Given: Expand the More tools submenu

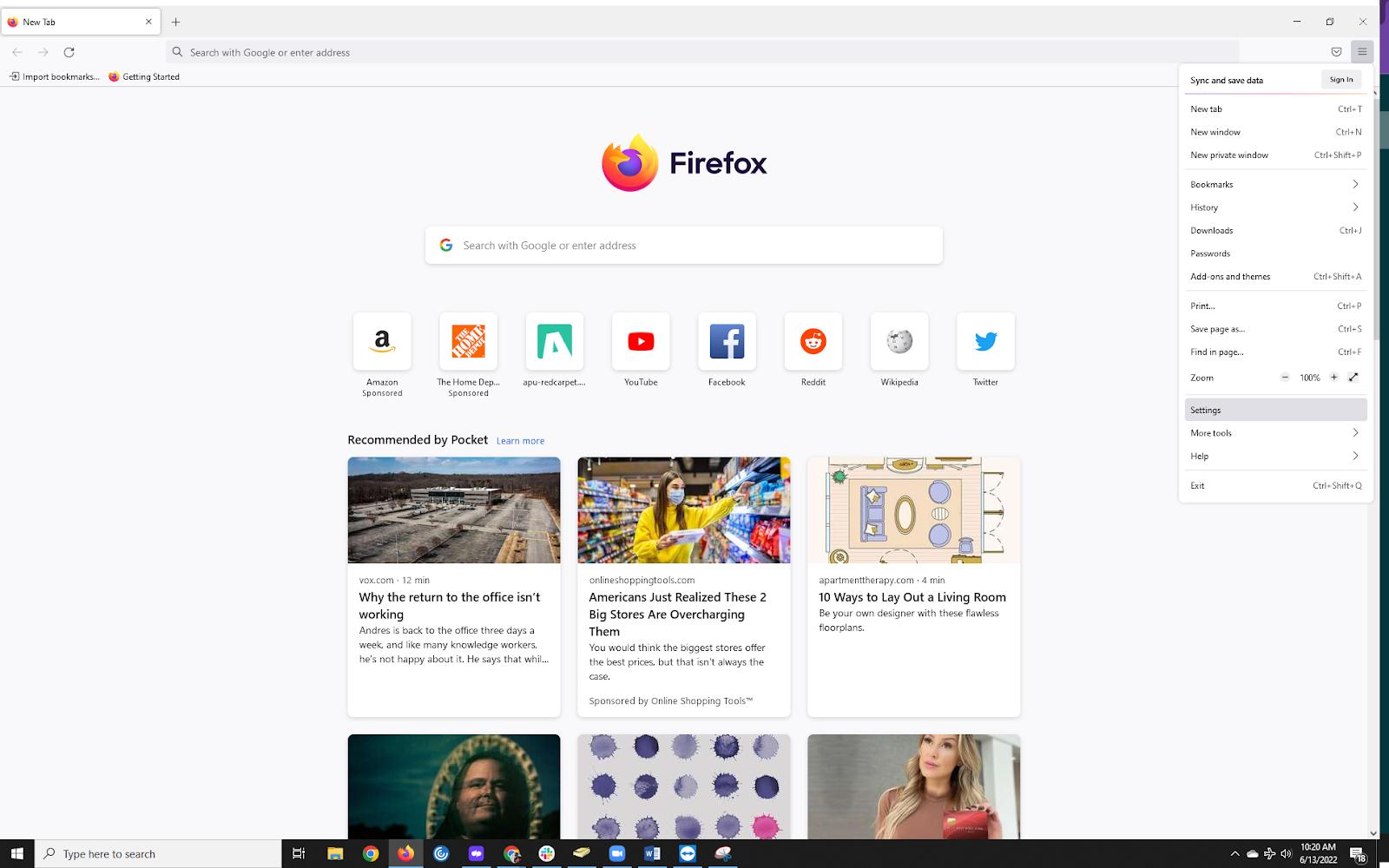Looking at the screenshot, I should pos(1275,433).
